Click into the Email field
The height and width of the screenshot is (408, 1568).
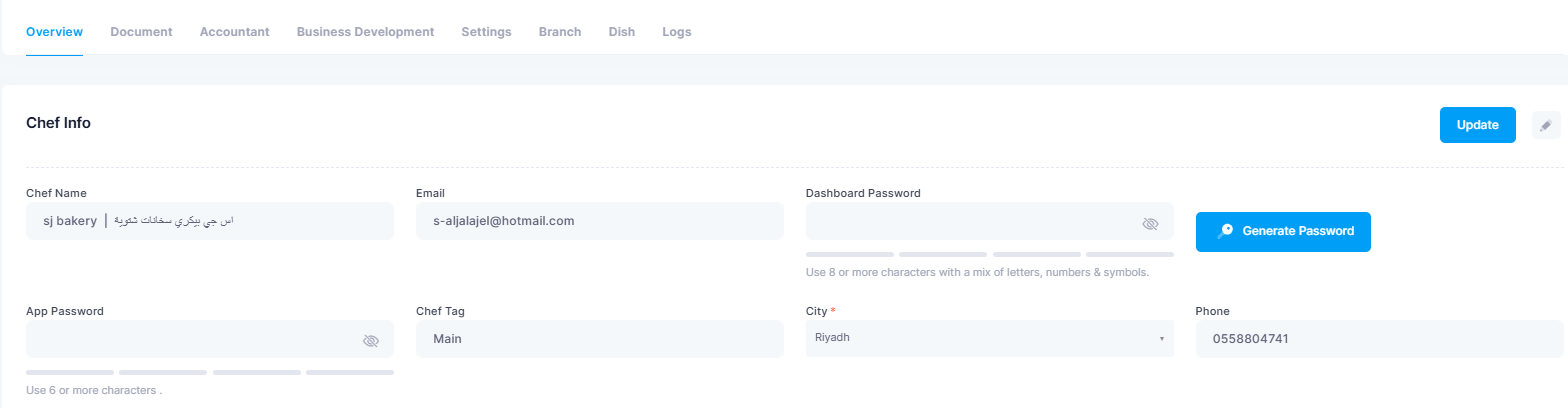coord(600,221)
